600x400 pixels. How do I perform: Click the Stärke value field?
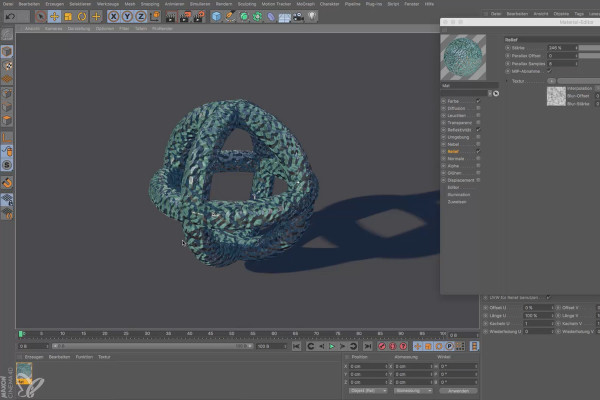pos(562,48)
